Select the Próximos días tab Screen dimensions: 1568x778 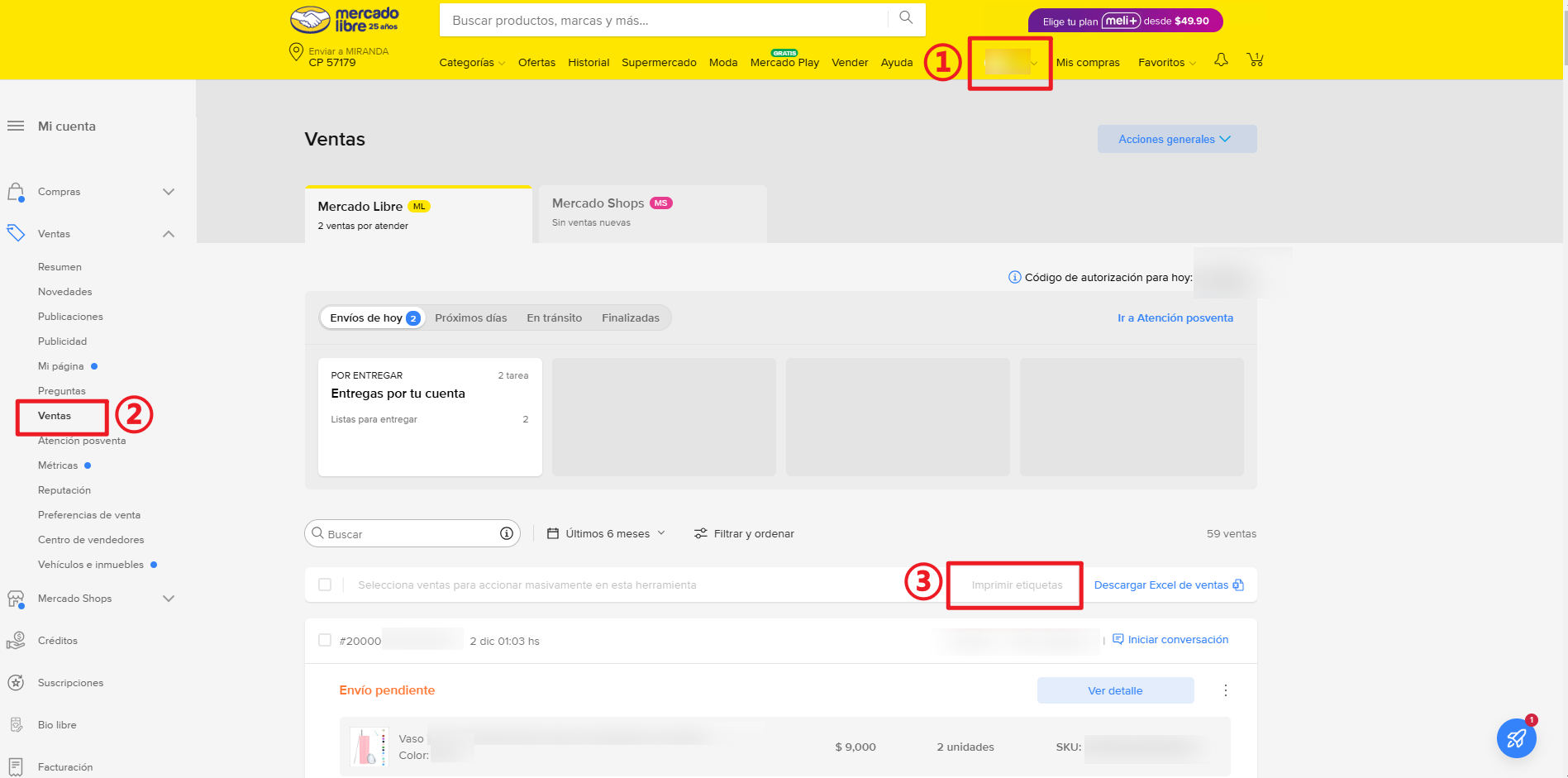click(x=471, y=317)
